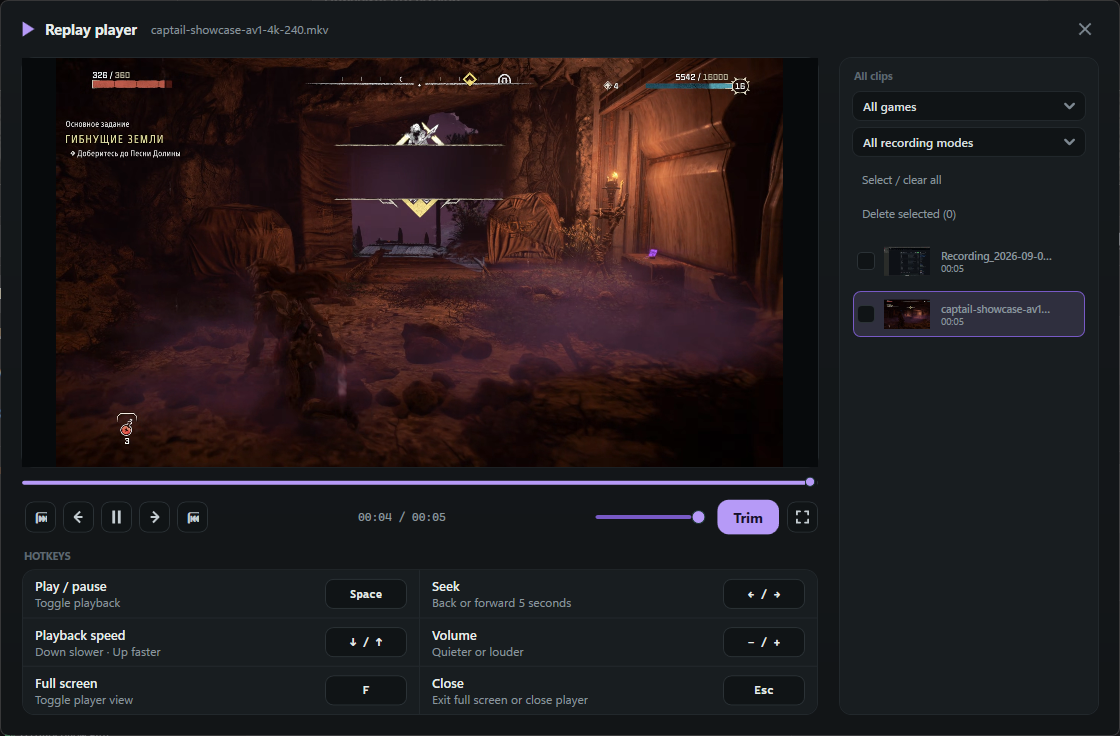
Task: Select the captail-showcase-av1... clip name
Action: pos(995,309)
